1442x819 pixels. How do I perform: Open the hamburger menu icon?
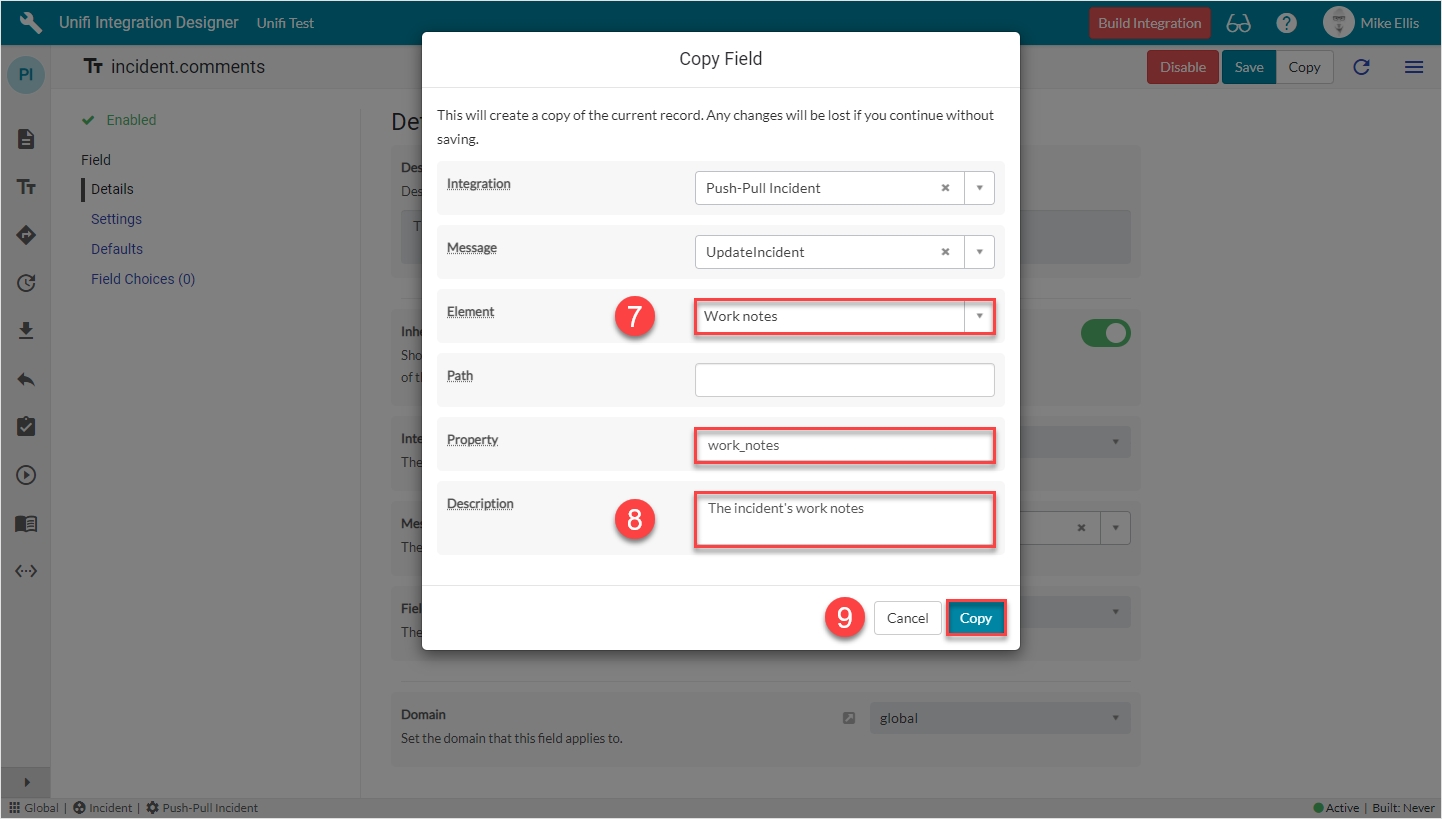pos(1414,67)
